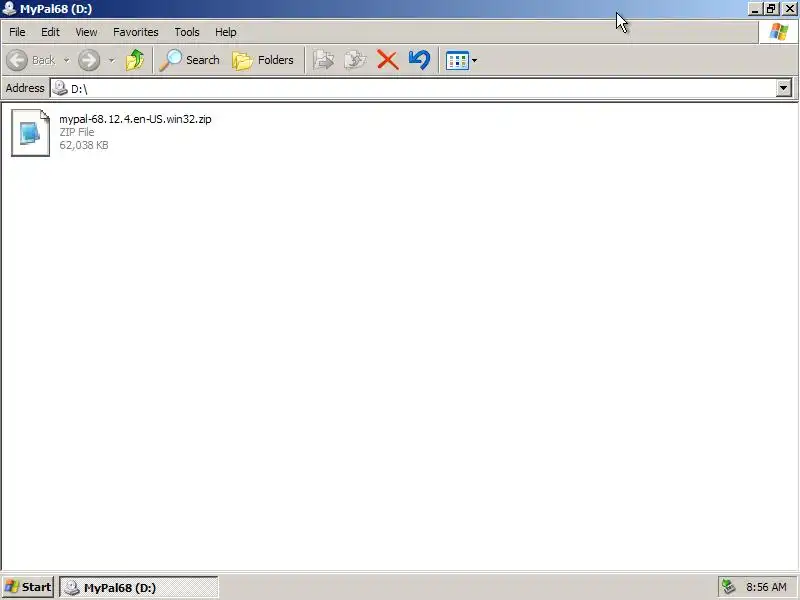The image size is (800, 600).
Task: Click the Move To toolbar icon
Action: [x=323, y=60]
